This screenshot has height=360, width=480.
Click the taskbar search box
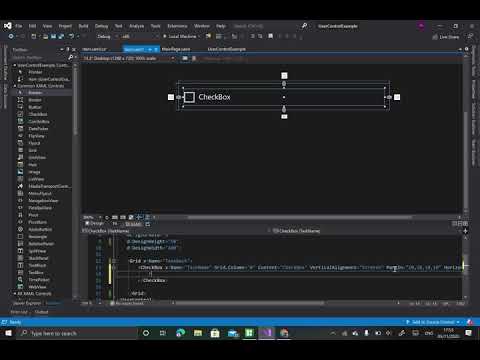tap(77, 333)
